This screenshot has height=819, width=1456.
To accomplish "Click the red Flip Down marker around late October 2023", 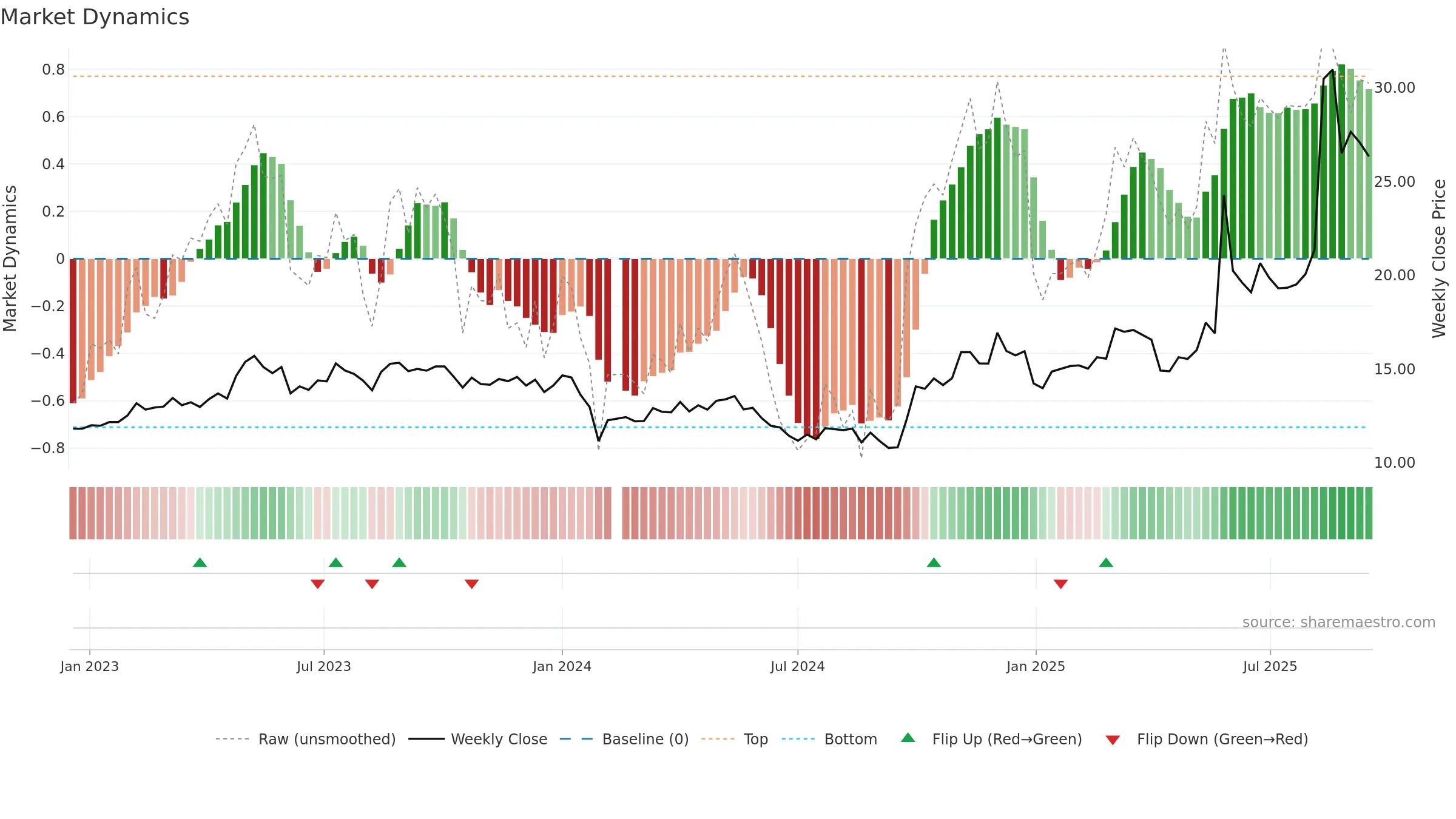I will [471, 584].
